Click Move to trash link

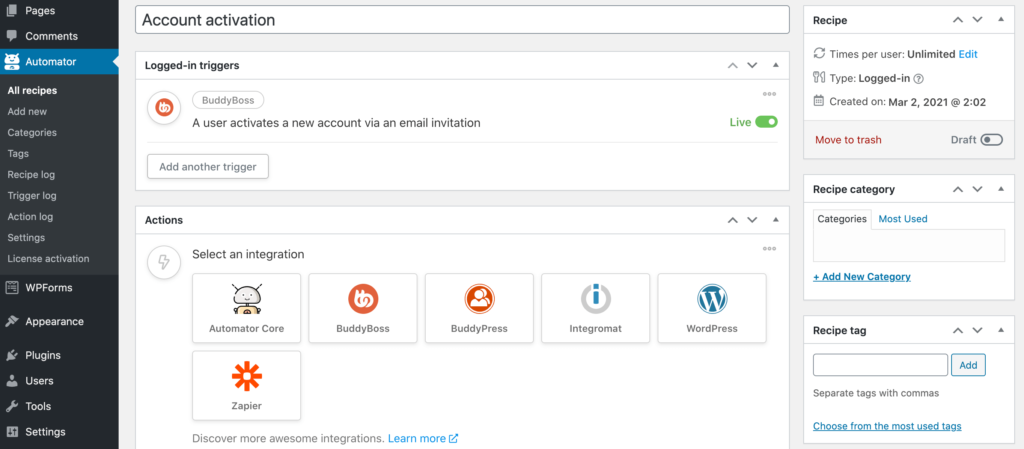click(x=848, y=140)
